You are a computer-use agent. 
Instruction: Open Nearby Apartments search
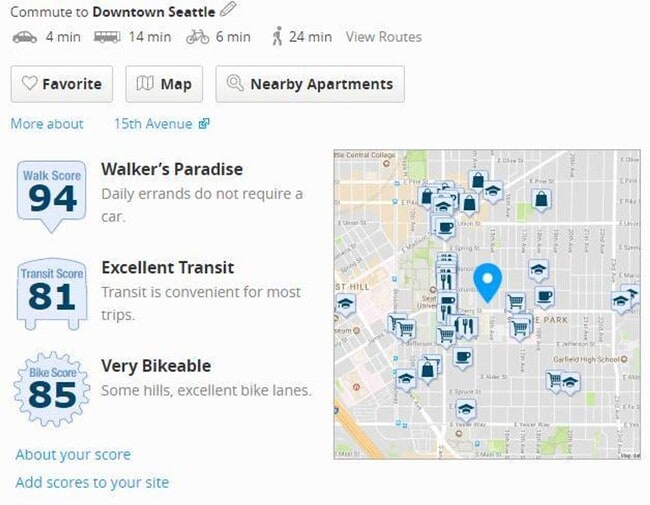pyautogui.click(x=310, y=84)
